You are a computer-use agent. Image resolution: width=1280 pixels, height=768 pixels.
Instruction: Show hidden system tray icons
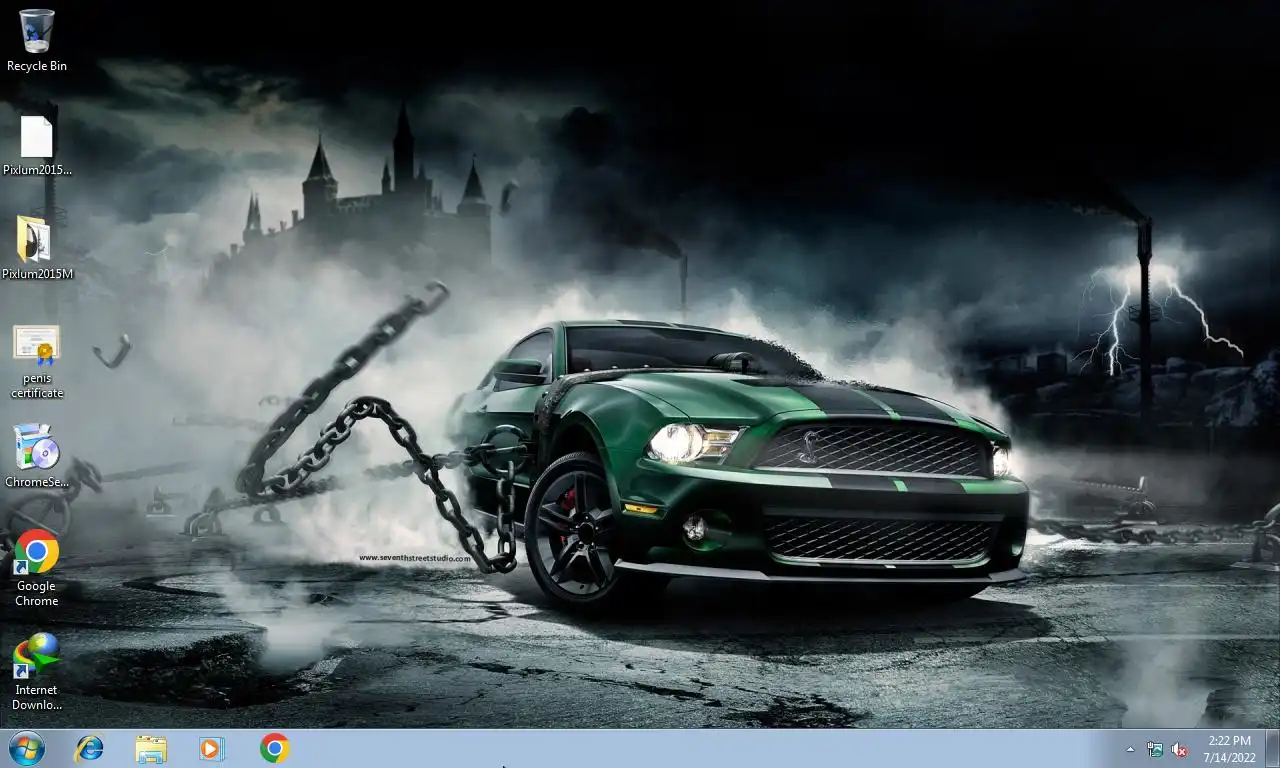pos(1131,749)
